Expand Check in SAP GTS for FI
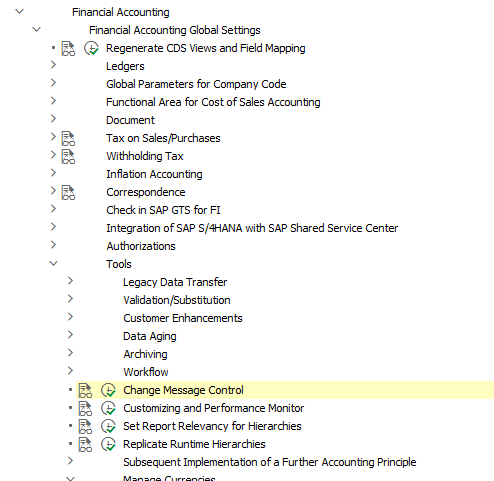The height and width of the screenshot is (481, 494). coord(53,209)
